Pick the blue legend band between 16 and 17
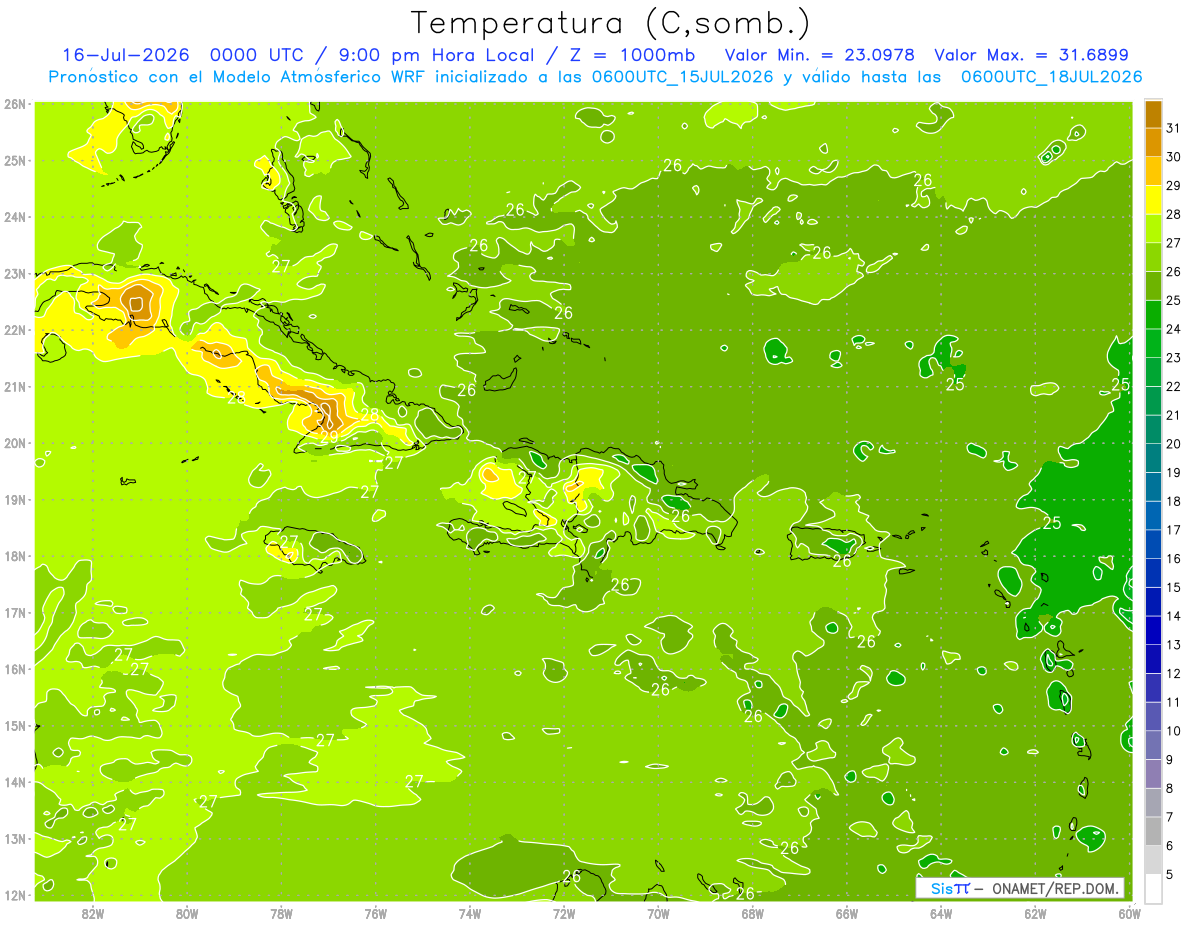Screen dimensions: 1200x927 coord(1153,544)
